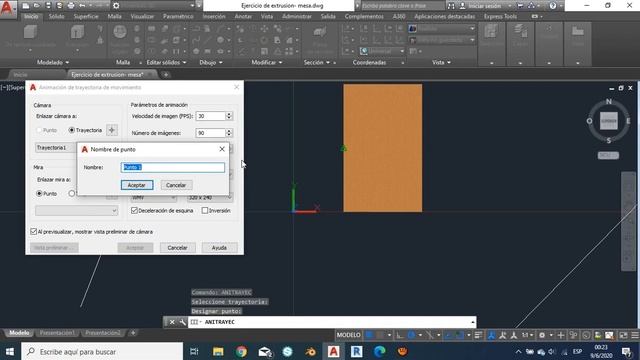The image size is (640, 360).
Task: Click the Windows search box Escribe aquí para buscar
Action: click(102, 351)
